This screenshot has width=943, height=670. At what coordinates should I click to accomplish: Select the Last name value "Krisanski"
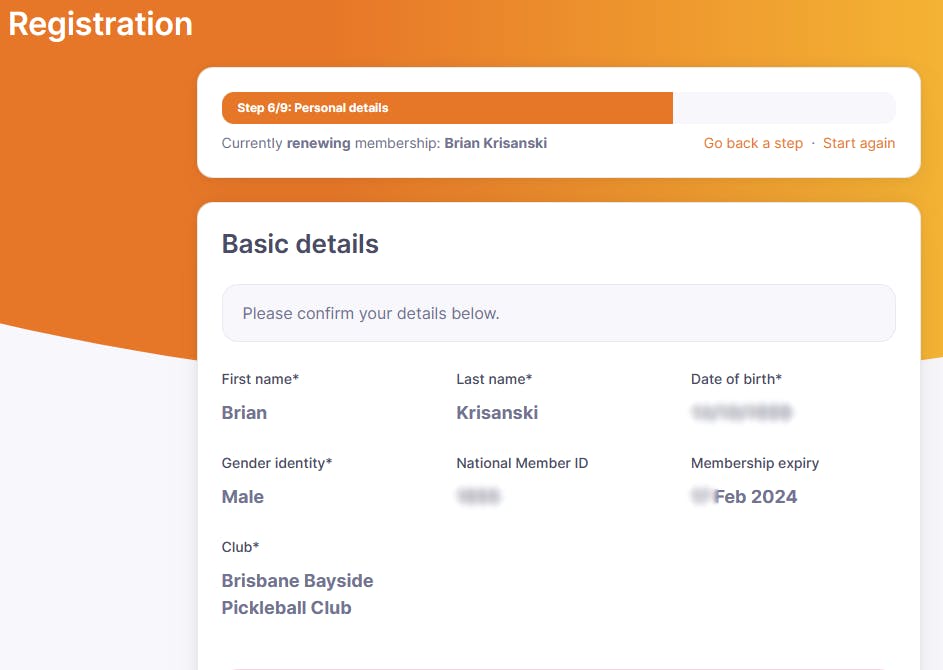pyautogui.click(x=497, y=413)
